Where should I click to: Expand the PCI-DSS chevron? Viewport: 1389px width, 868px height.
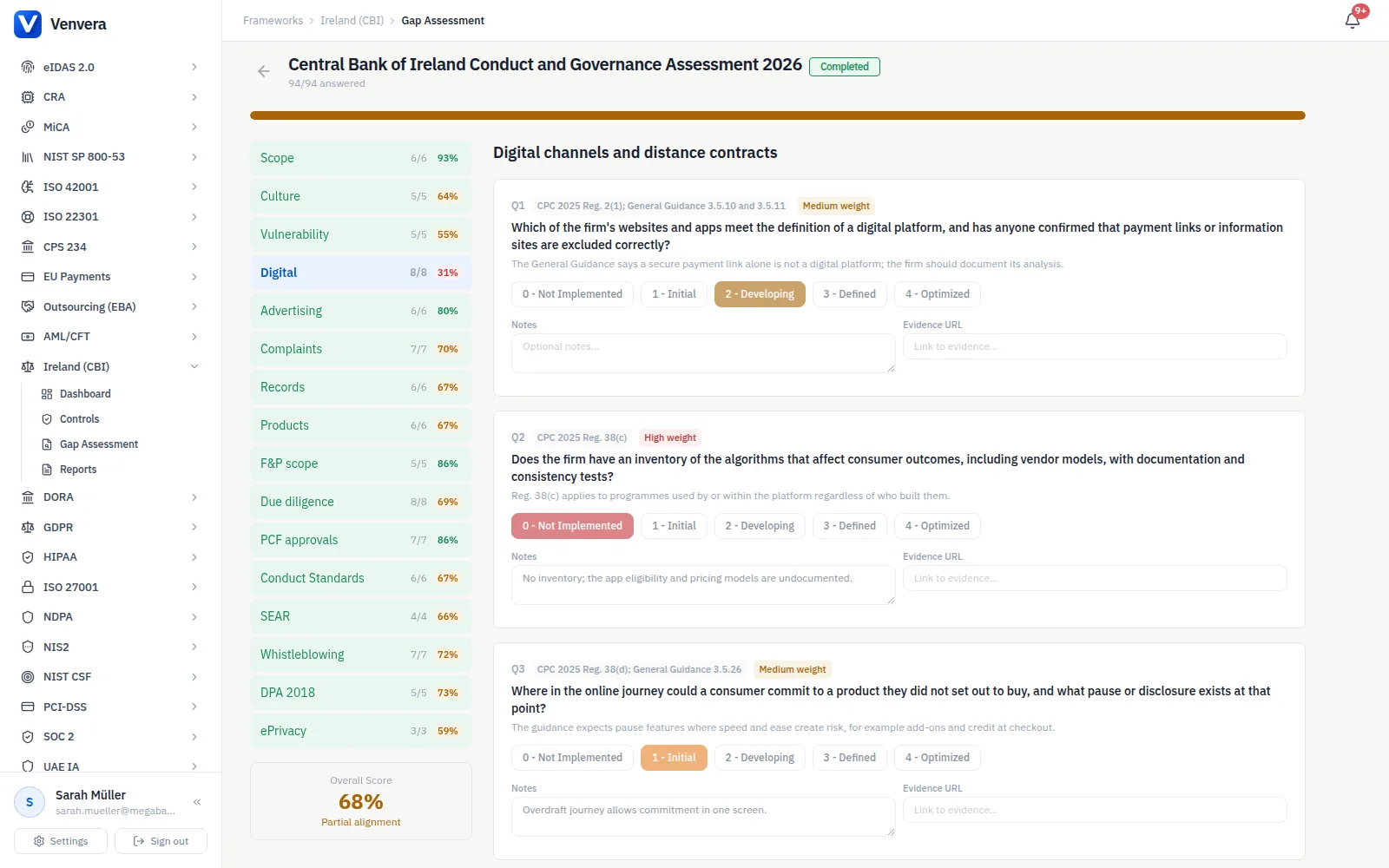coord(194,707)
